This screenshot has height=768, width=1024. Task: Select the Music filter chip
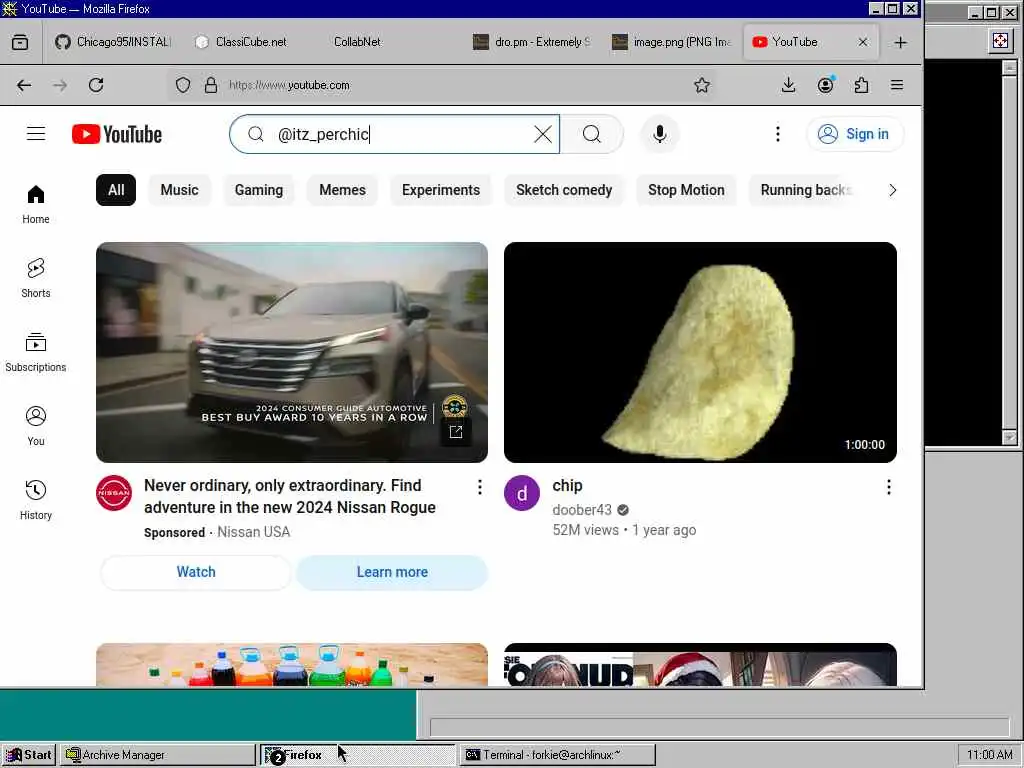pos(180,190)
